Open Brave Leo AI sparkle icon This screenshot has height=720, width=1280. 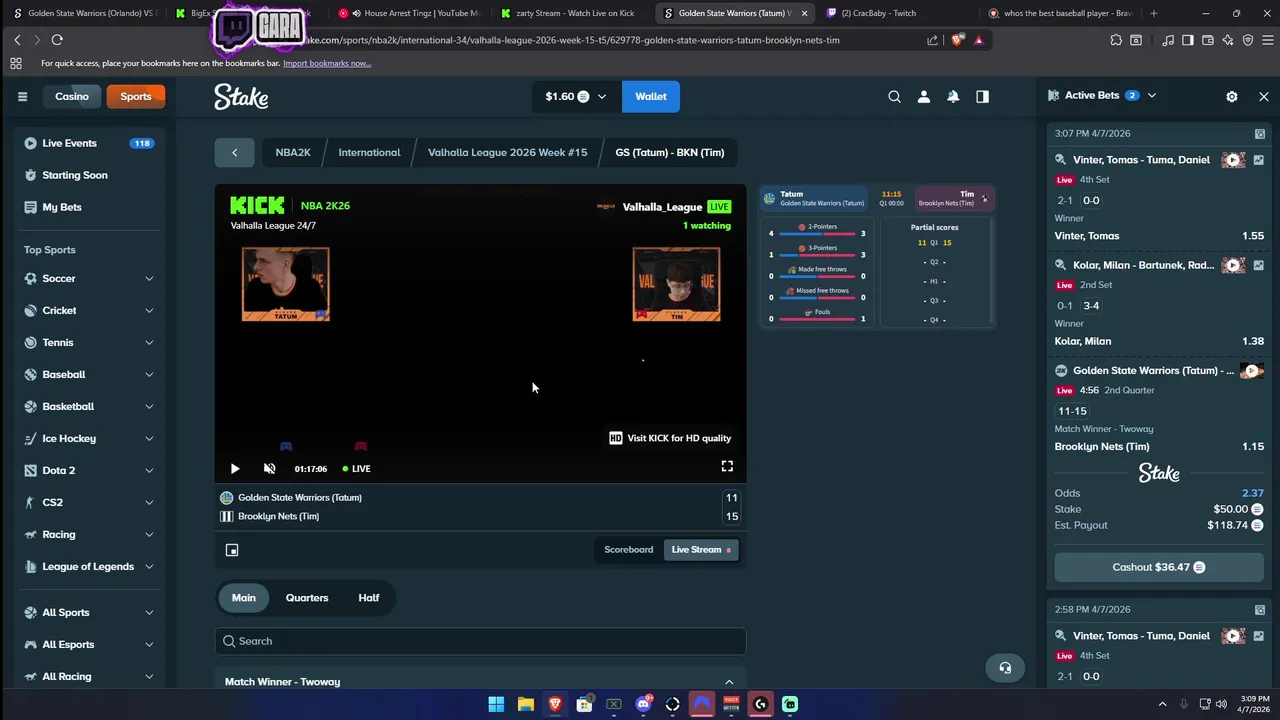(1228, 40)
